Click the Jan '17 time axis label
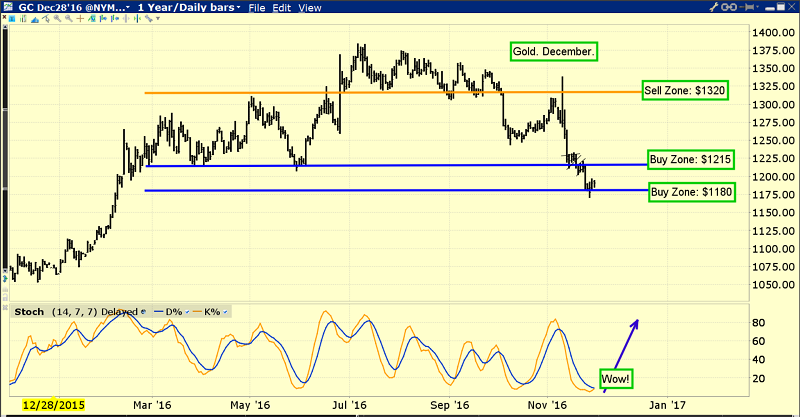The width and height of the screenshot is (800, 417). pyautogui.click(x=667, y=405)
